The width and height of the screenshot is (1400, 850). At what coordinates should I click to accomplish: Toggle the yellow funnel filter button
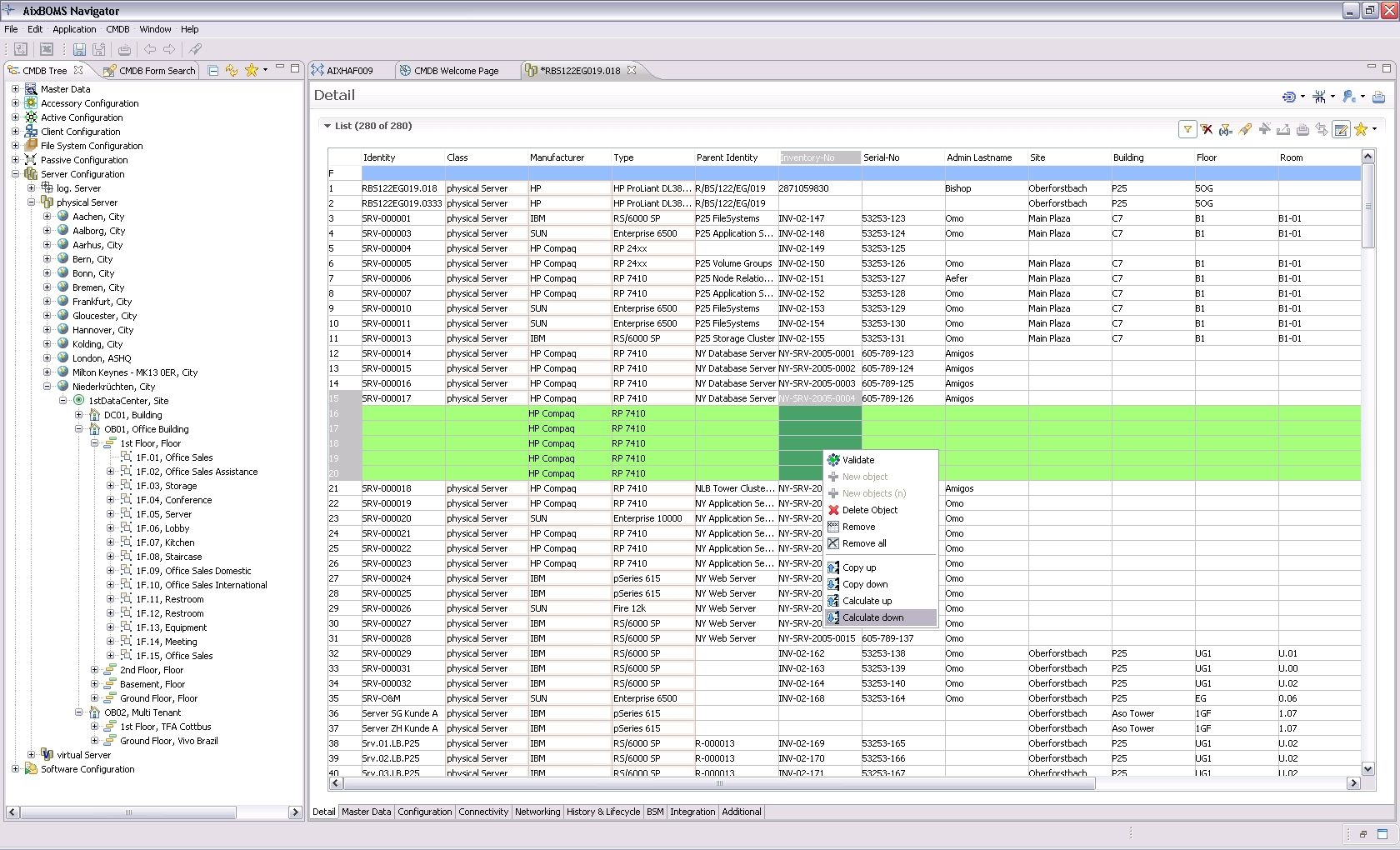(x=1187, y=129)
